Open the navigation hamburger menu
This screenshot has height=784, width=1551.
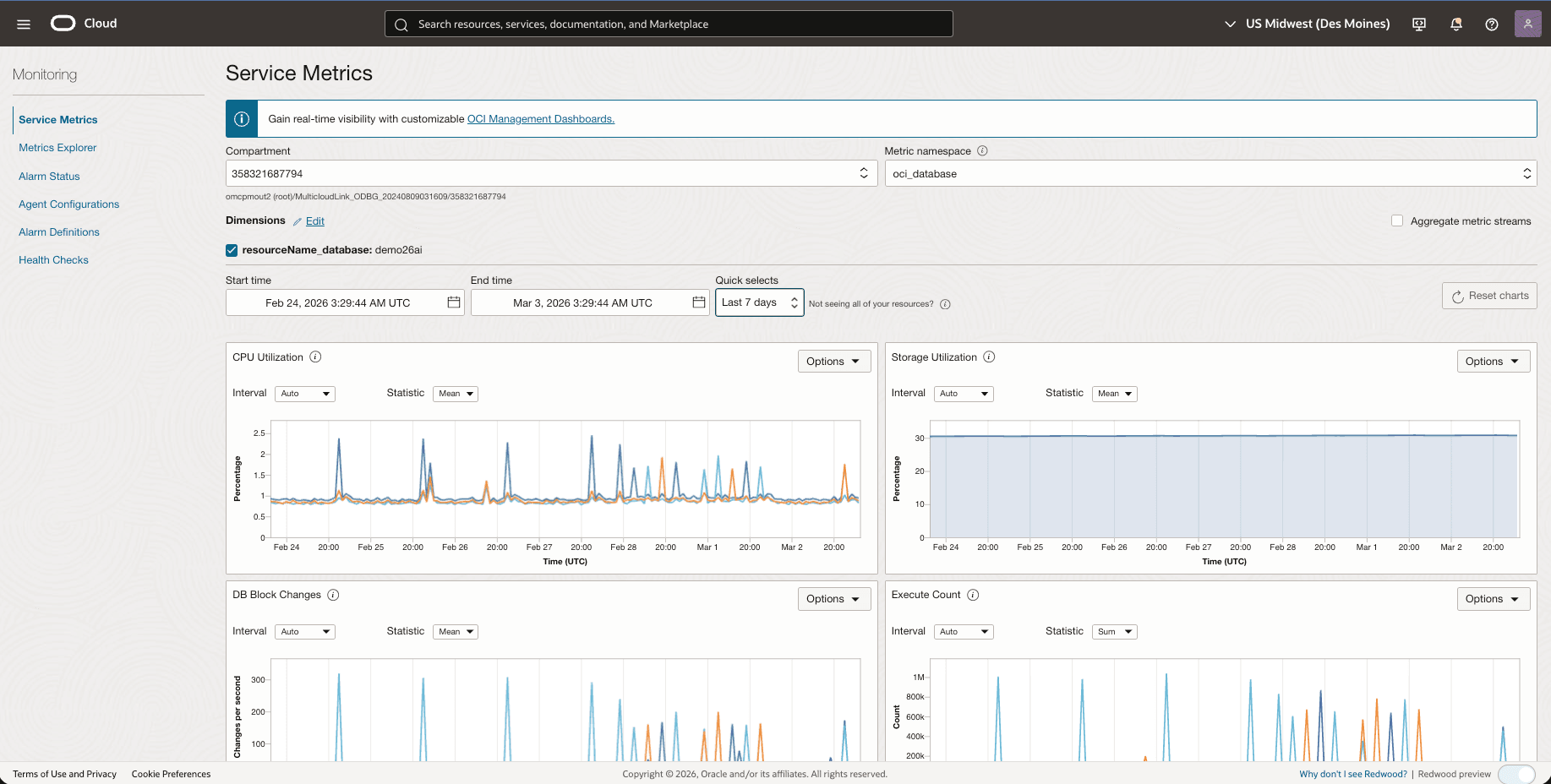tap(23, 23)
